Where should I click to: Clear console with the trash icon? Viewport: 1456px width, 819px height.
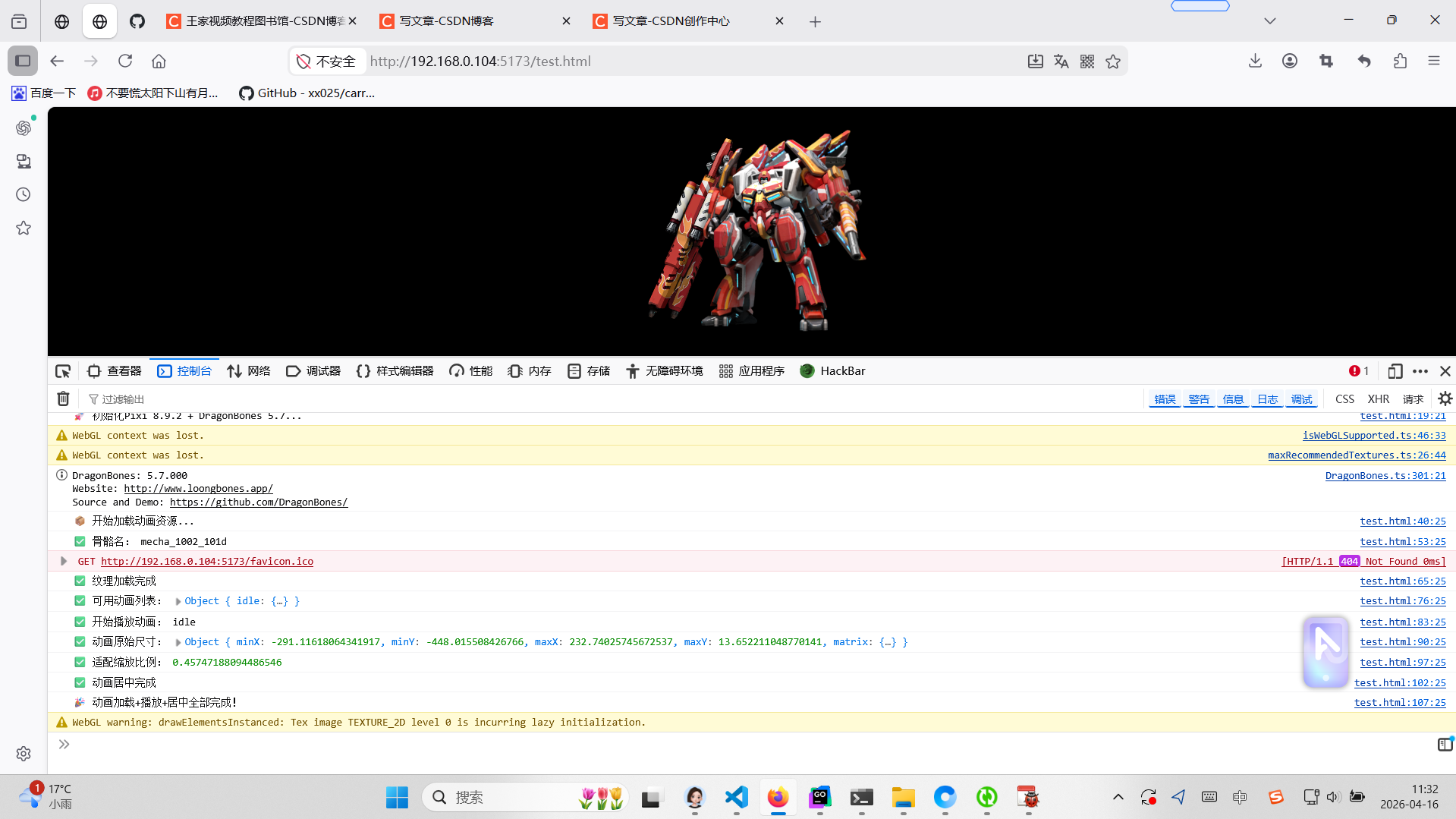(64, 398)
